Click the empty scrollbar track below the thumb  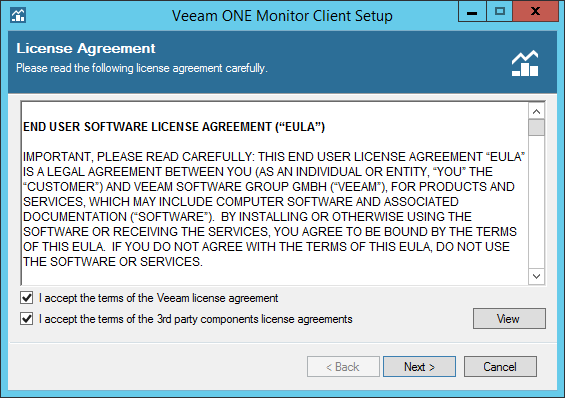coord(536,202)
